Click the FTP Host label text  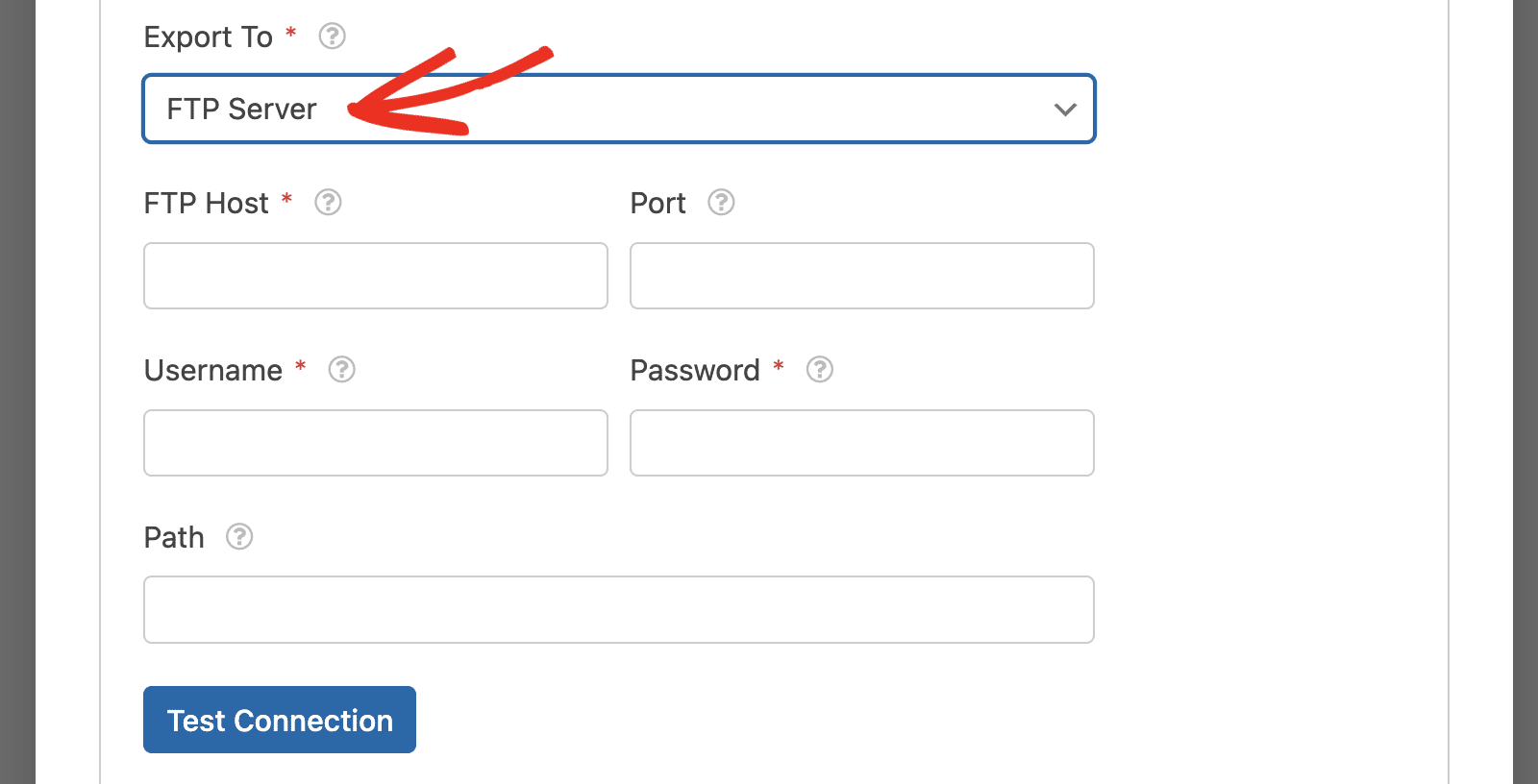click(206, 204)
